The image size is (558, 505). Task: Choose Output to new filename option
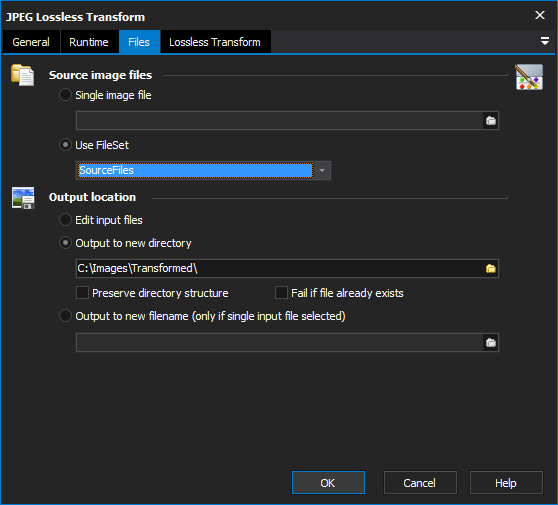(x=65, y=316)
